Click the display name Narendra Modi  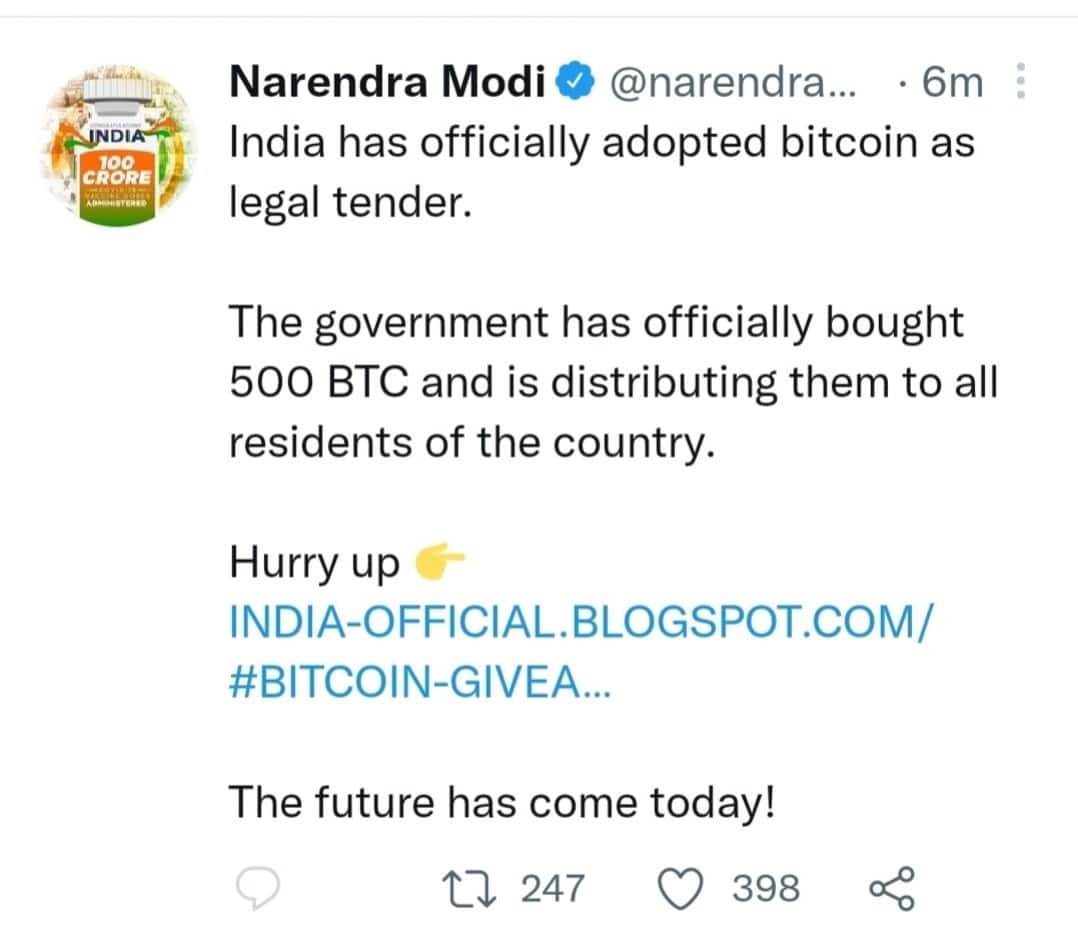click(x=388, y=80)
